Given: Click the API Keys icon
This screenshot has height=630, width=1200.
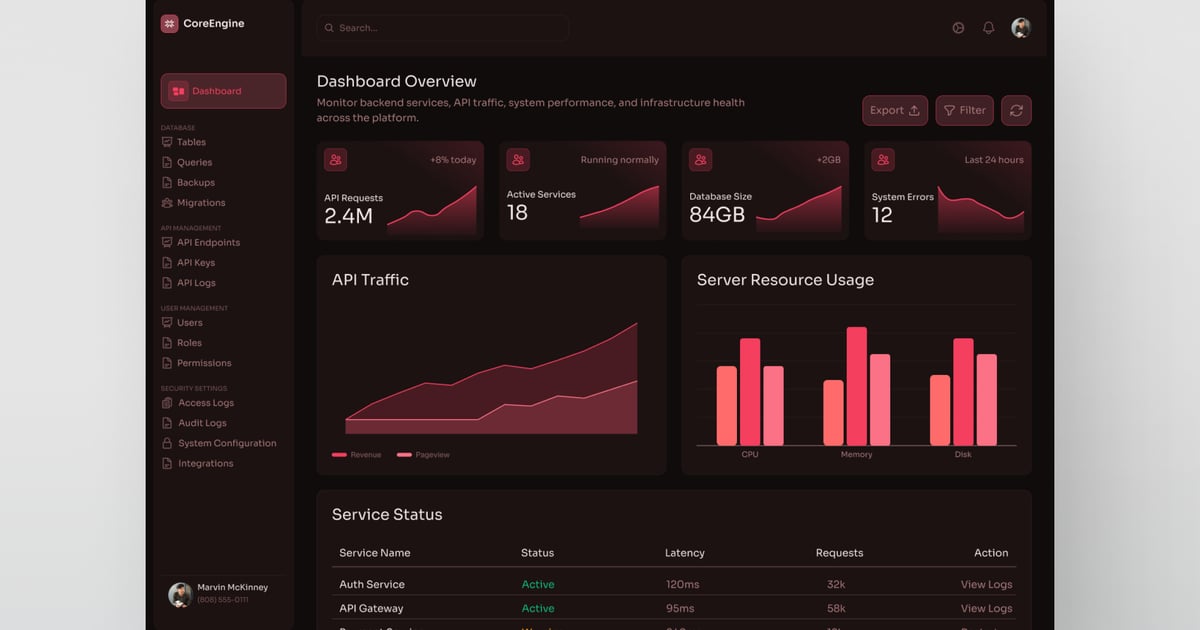Looking at the screenshot, I should pyautogui.click(x=167, y=263).
